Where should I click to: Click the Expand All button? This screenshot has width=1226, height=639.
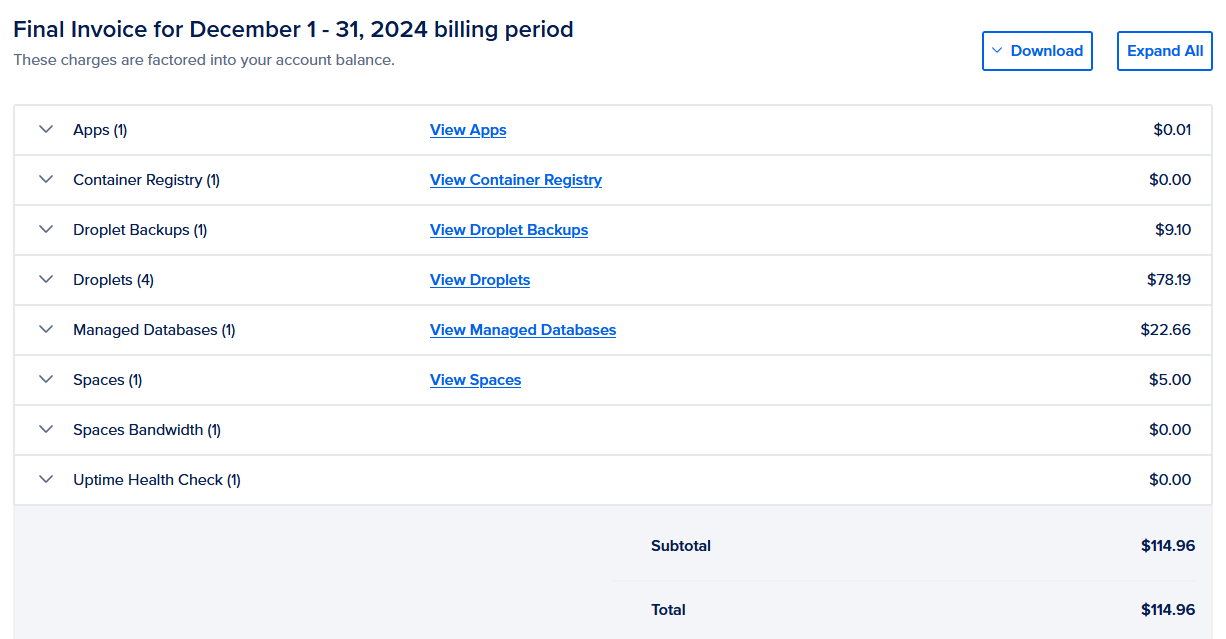pos(1164,51)
